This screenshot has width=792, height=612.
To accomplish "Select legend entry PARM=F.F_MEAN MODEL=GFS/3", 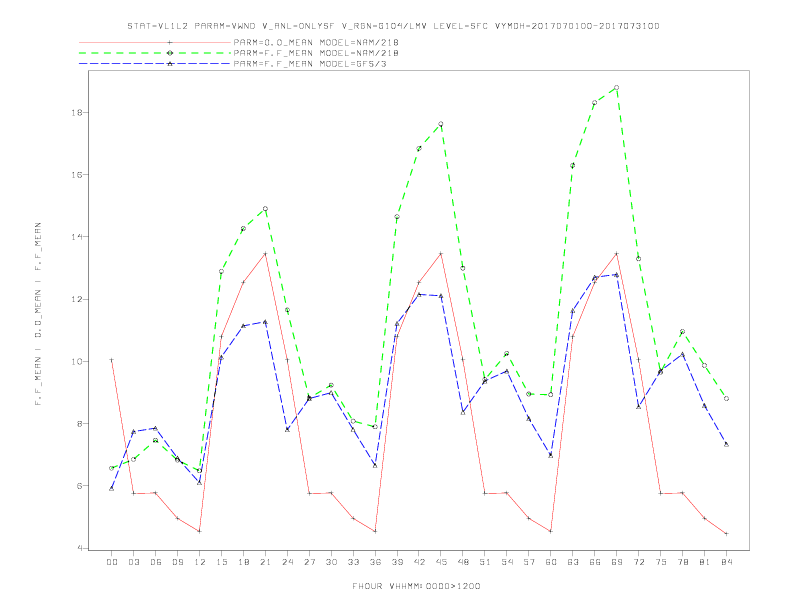I will [x=310, y=64].
